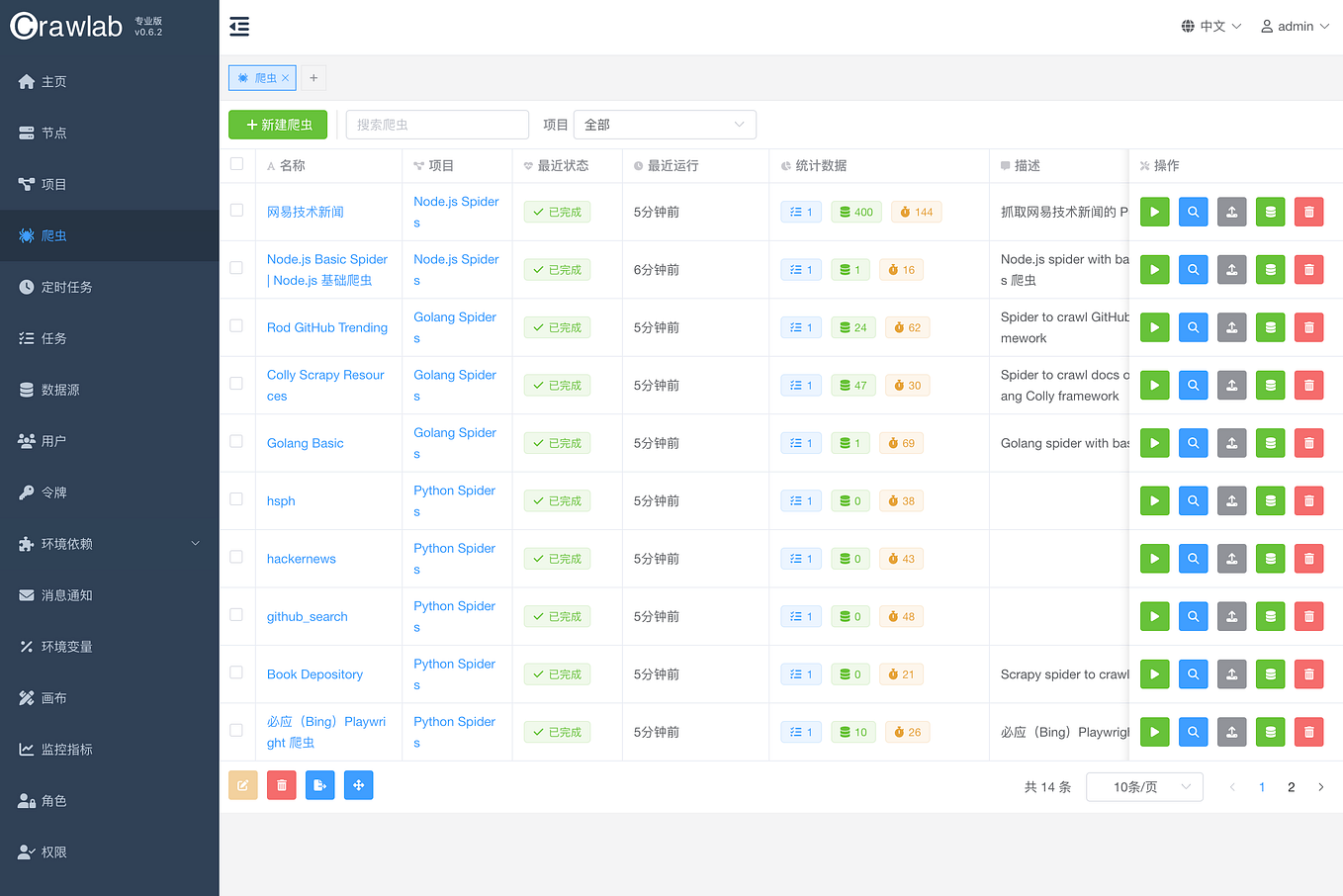Viewport: 1343px width, 896px height.
Task: Run the 网易技术新闻 spider
Action: tap(1154, 211)
